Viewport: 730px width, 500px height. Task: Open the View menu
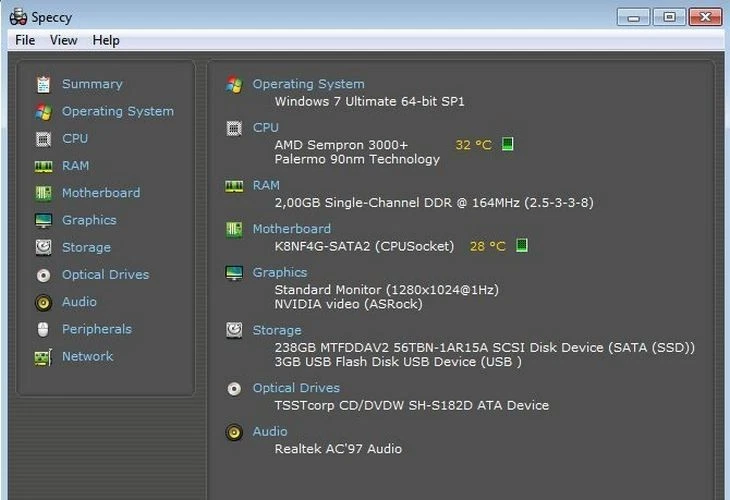coord(63,41)
